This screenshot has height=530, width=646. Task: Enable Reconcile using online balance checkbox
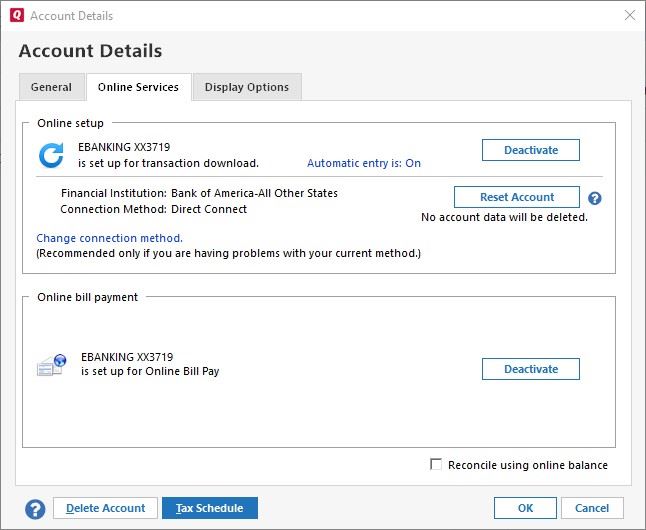435,464
